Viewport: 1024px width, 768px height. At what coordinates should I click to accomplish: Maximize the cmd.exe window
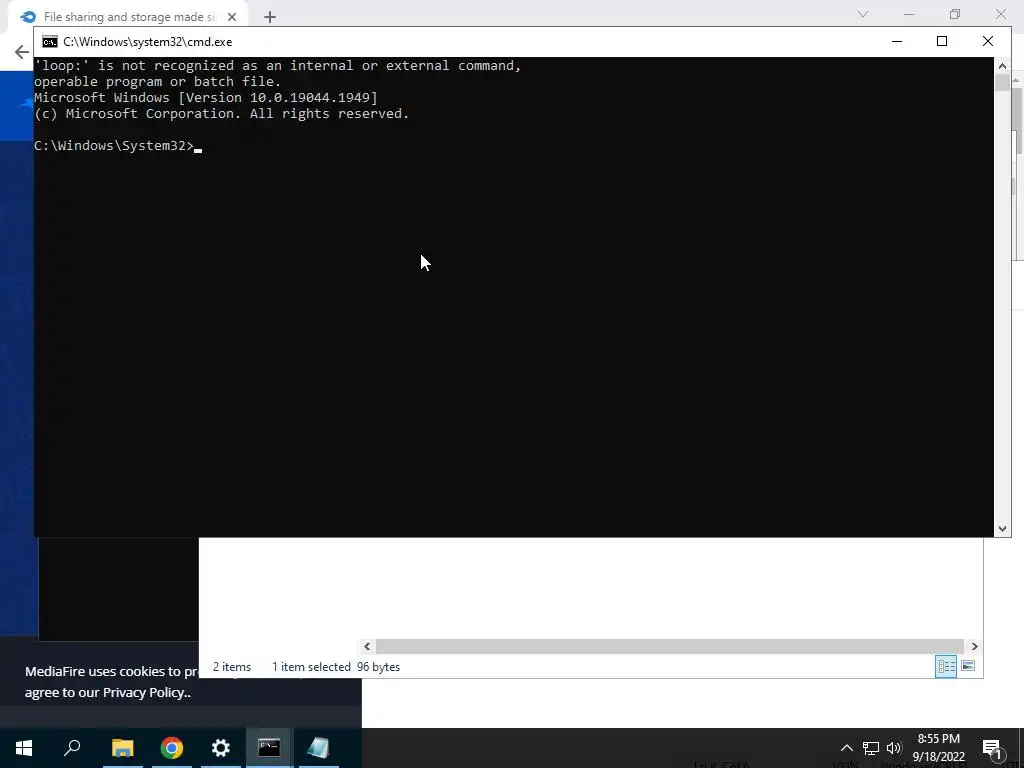(x=942, y=41)
